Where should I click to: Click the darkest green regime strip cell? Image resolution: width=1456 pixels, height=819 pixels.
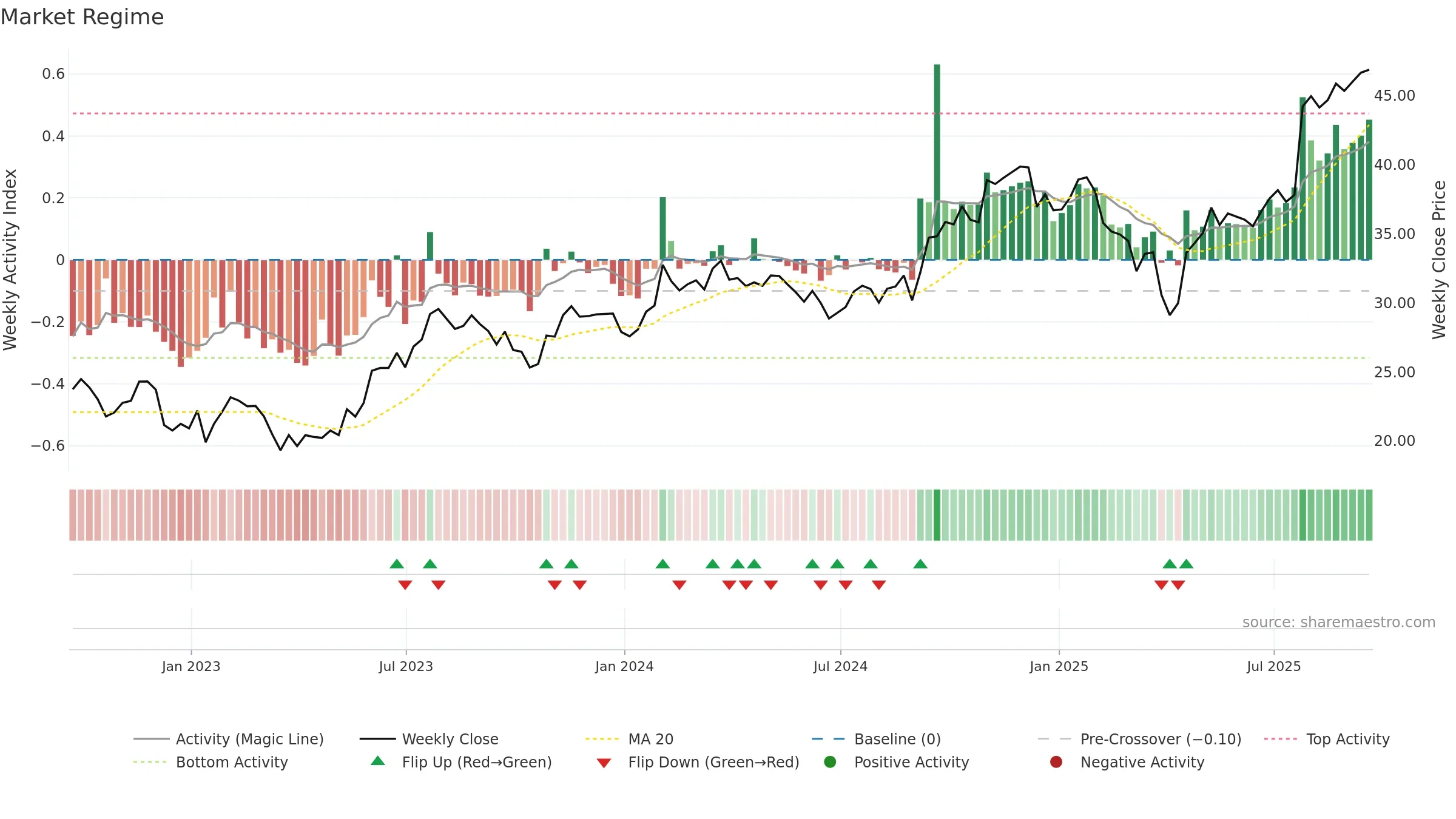(x=937, y=515)
